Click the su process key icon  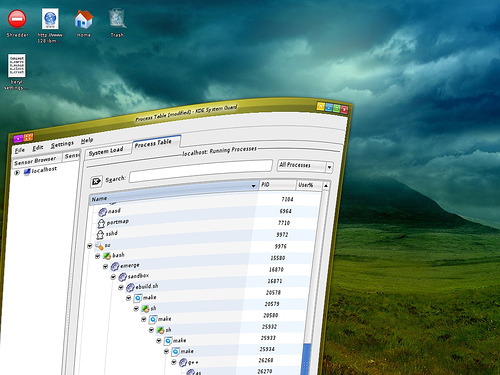99,246
